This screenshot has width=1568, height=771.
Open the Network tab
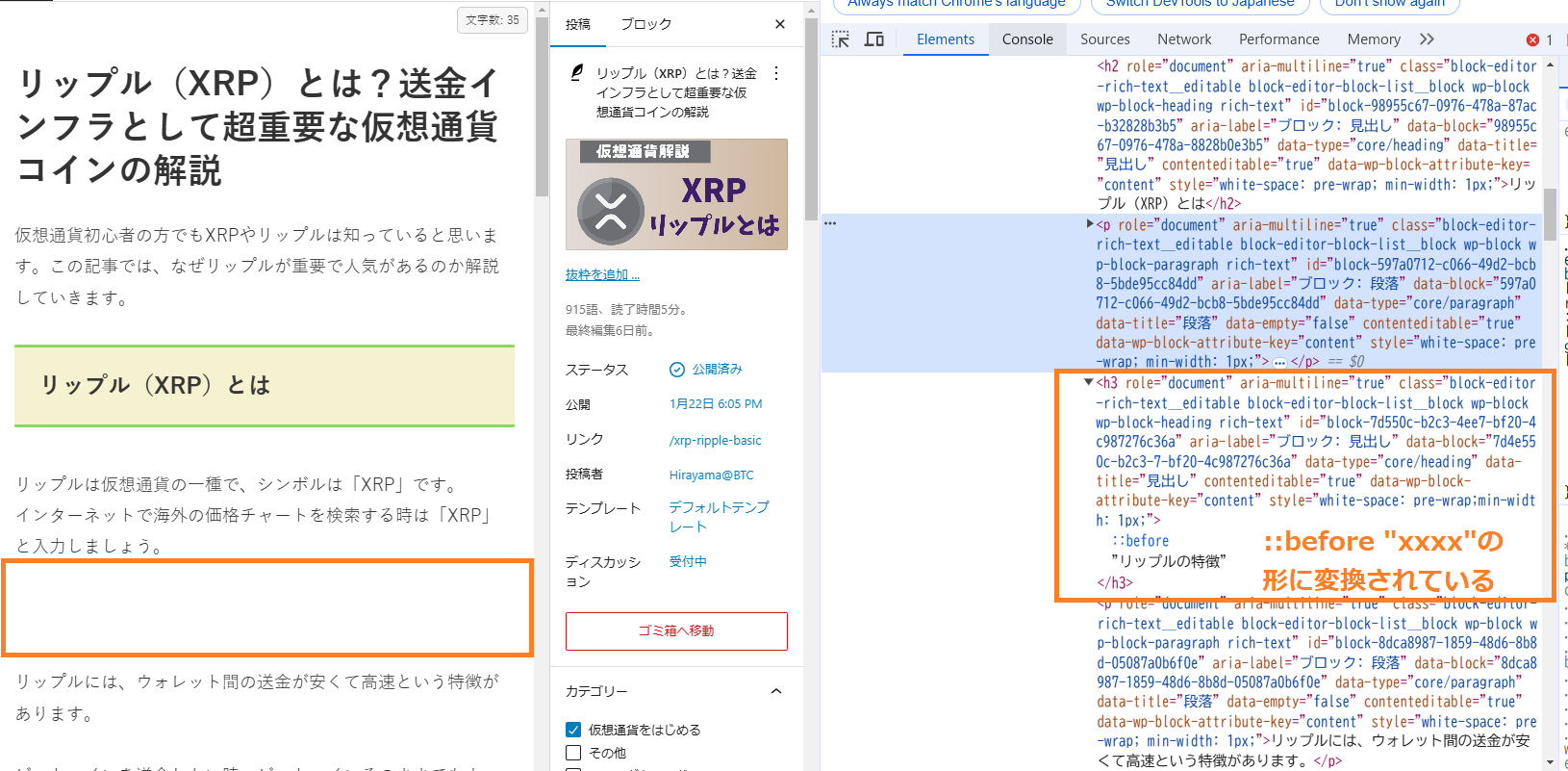[1184, 39]
